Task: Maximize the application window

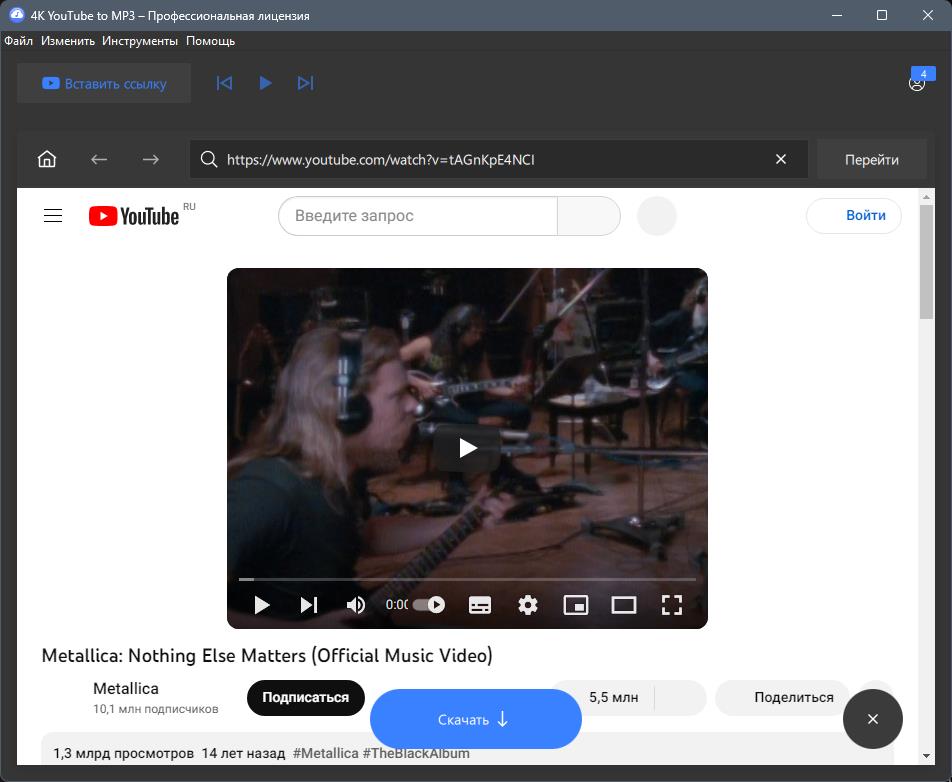Action: click(882, 15)
